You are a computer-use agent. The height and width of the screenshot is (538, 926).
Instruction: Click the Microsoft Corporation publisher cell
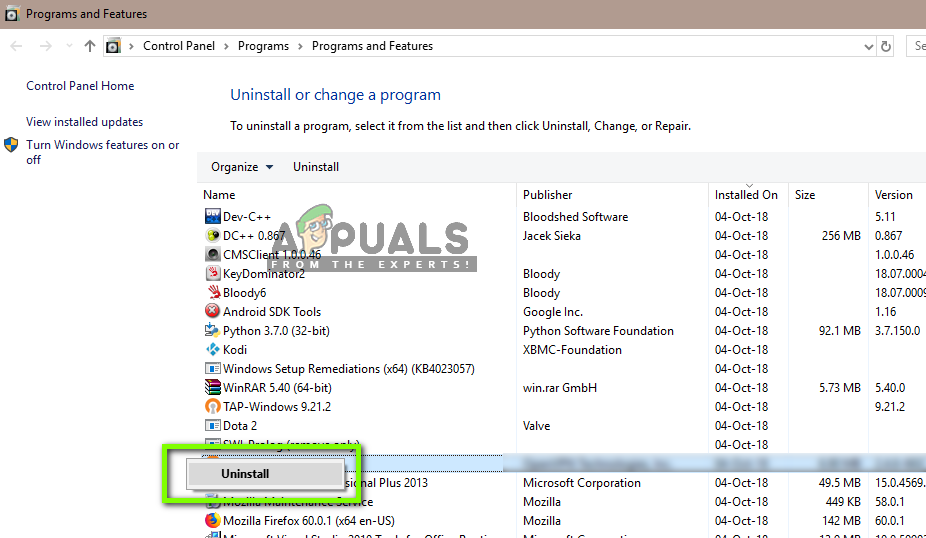click(582, 482)
